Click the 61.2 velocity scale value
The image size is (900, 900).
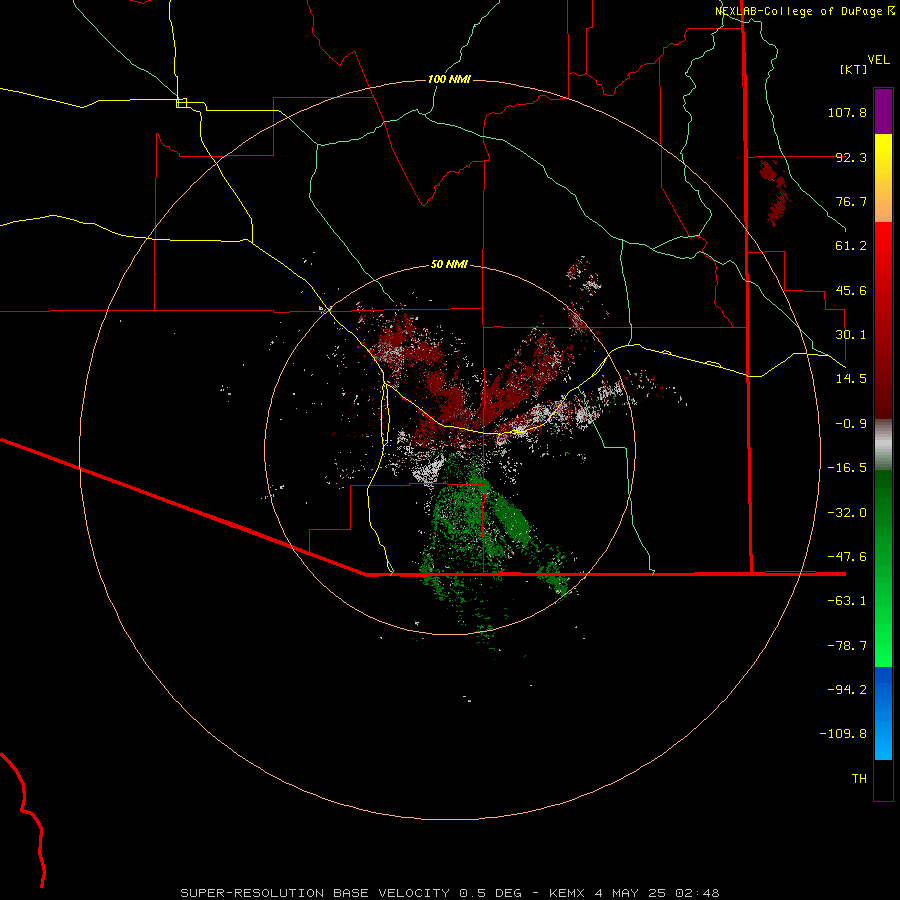[851, 246]
